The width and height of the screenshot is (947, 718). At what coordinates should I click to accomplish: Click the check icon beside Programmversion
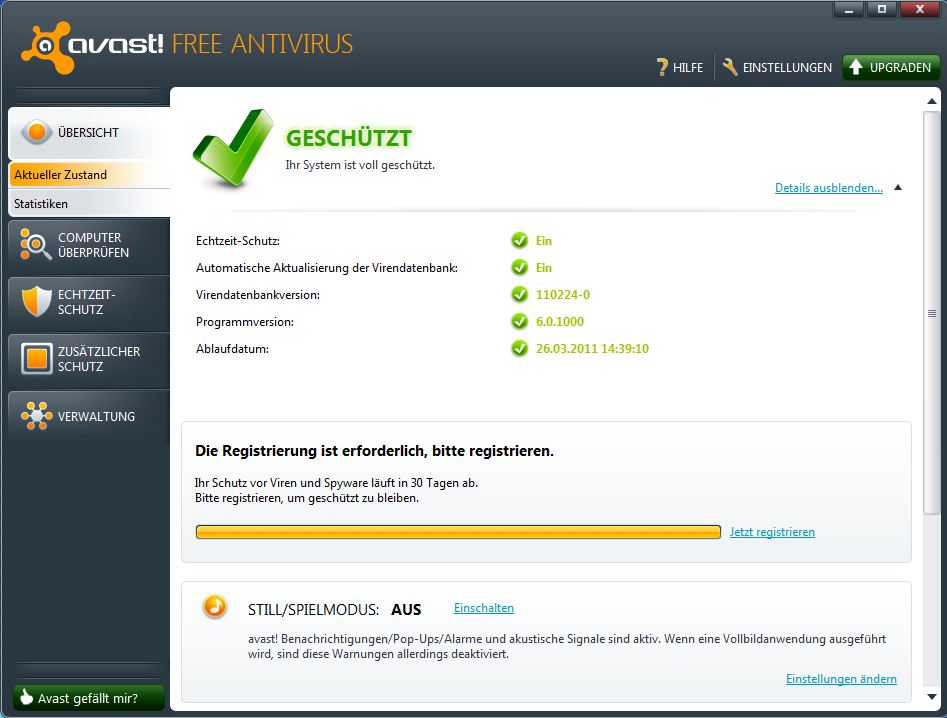tap(519, 321)
